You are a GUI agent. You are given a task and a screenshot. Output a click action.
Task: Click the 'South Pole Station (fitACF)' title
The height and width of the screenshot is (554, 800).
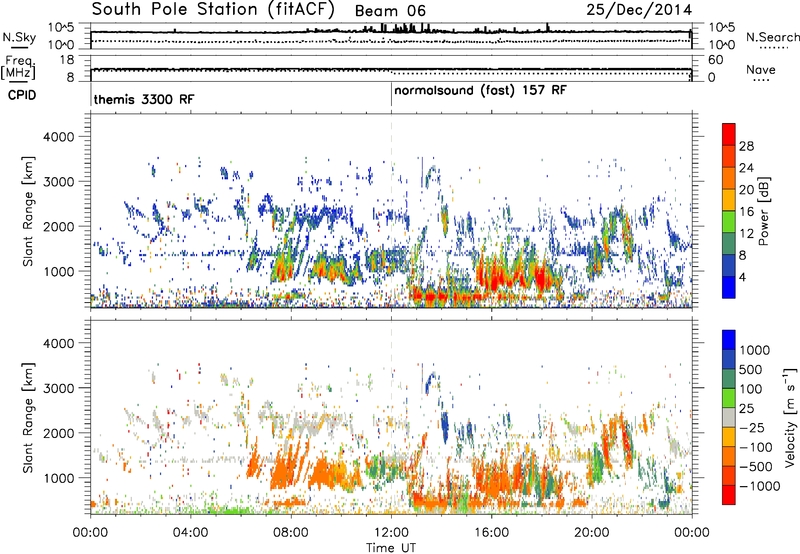coord(213,9)
